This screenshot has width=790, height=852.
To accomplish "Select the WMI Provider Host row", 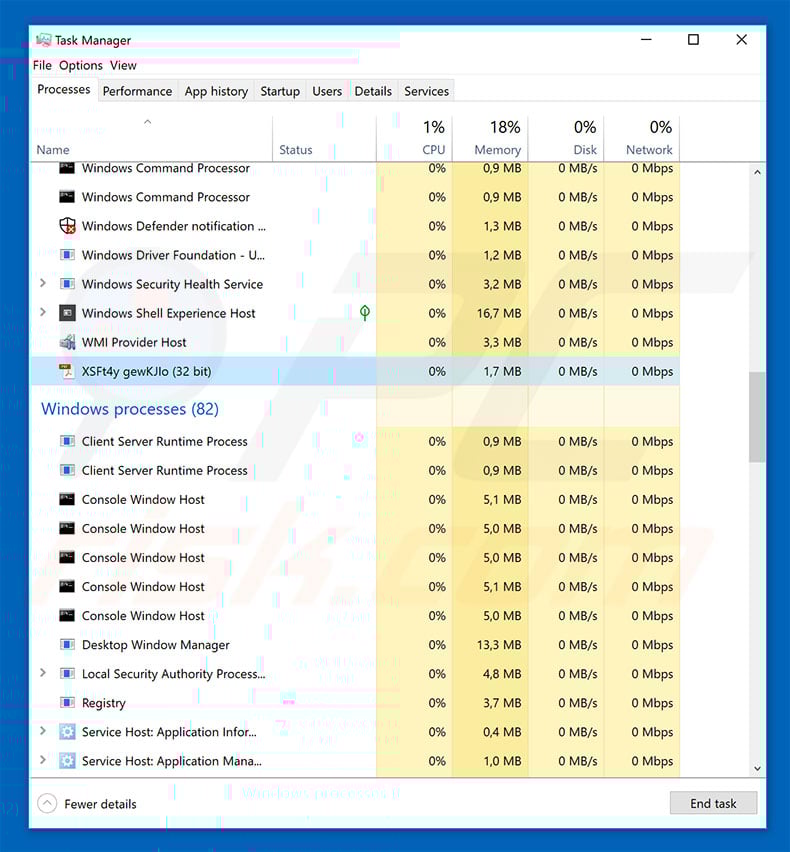I will click(355, 342).
